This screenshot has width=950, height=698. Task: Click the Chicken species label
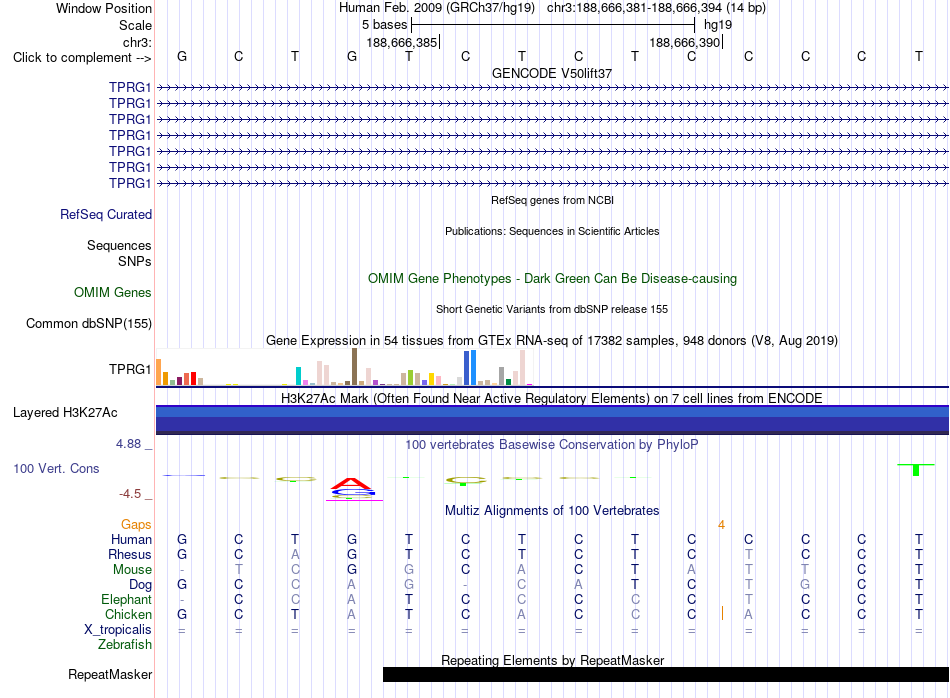128,614
